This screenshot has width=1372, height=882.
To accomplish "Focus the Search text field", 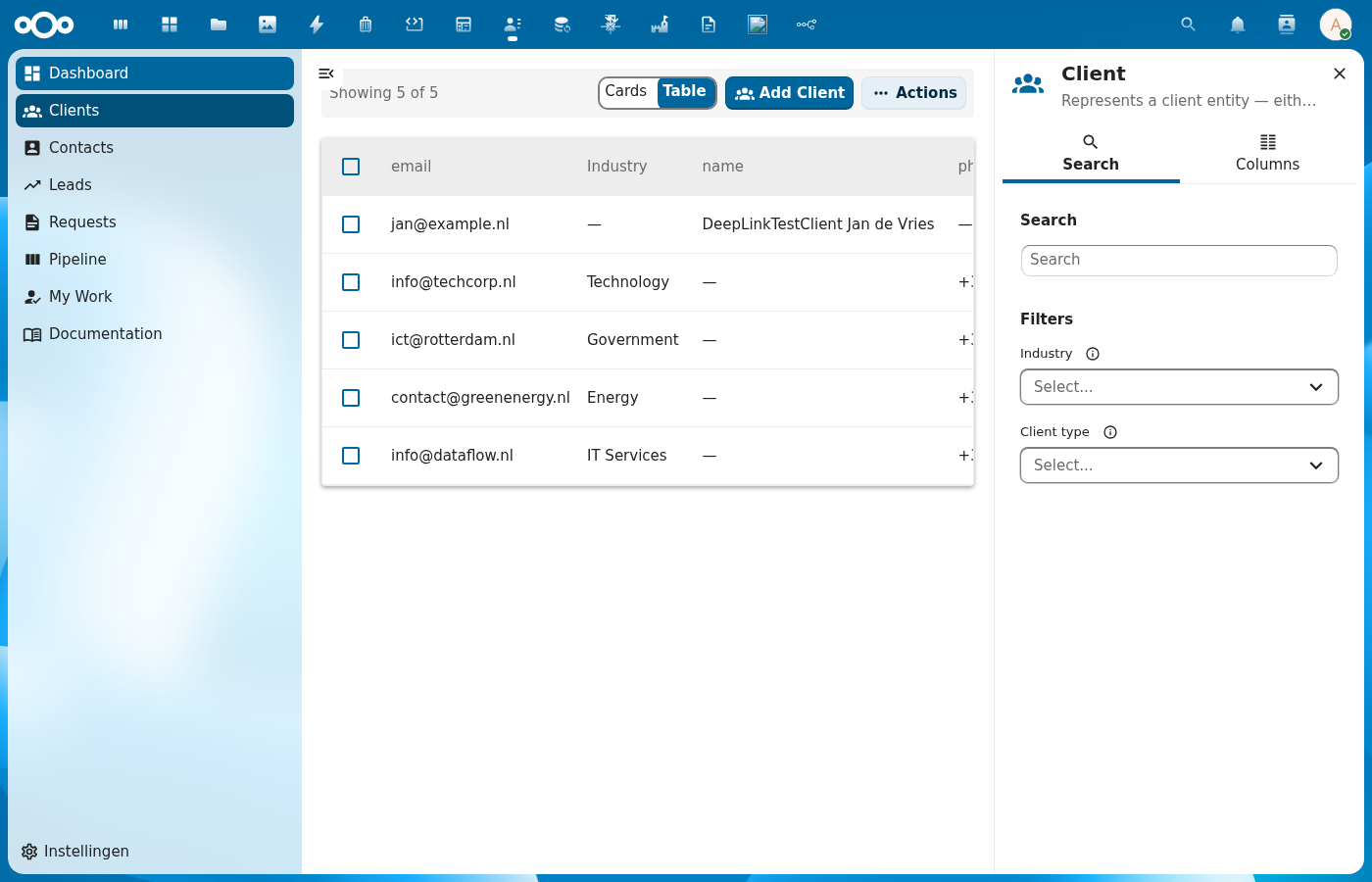I will click(x=1179, y=261).
